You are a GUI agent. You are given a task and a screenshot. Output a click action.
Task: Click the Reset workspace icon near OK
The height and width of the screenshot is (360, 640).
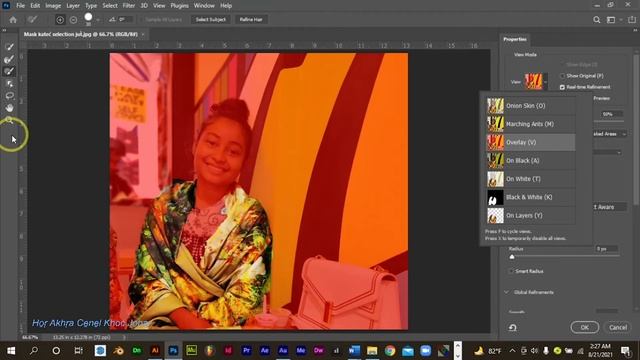[513, 327]
